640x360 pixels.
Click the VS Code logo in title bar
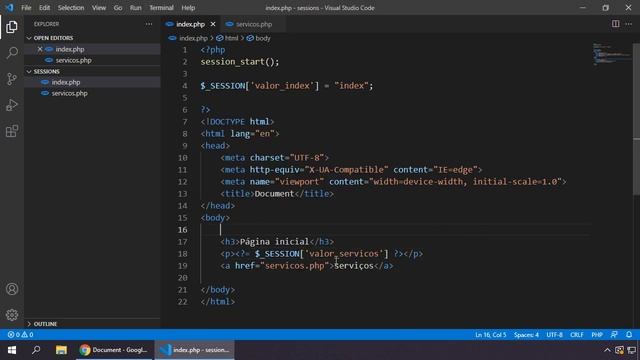pos(9,8)
